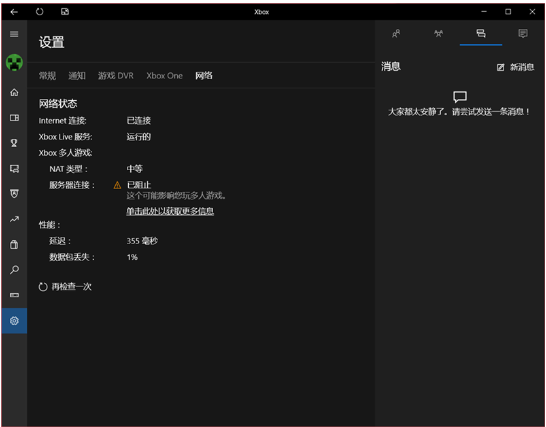This screenshot has height=427, width=546.
Task: Click the chat bubble icon in messages panel
Action: pyautogui.click(x=460, y=96)
